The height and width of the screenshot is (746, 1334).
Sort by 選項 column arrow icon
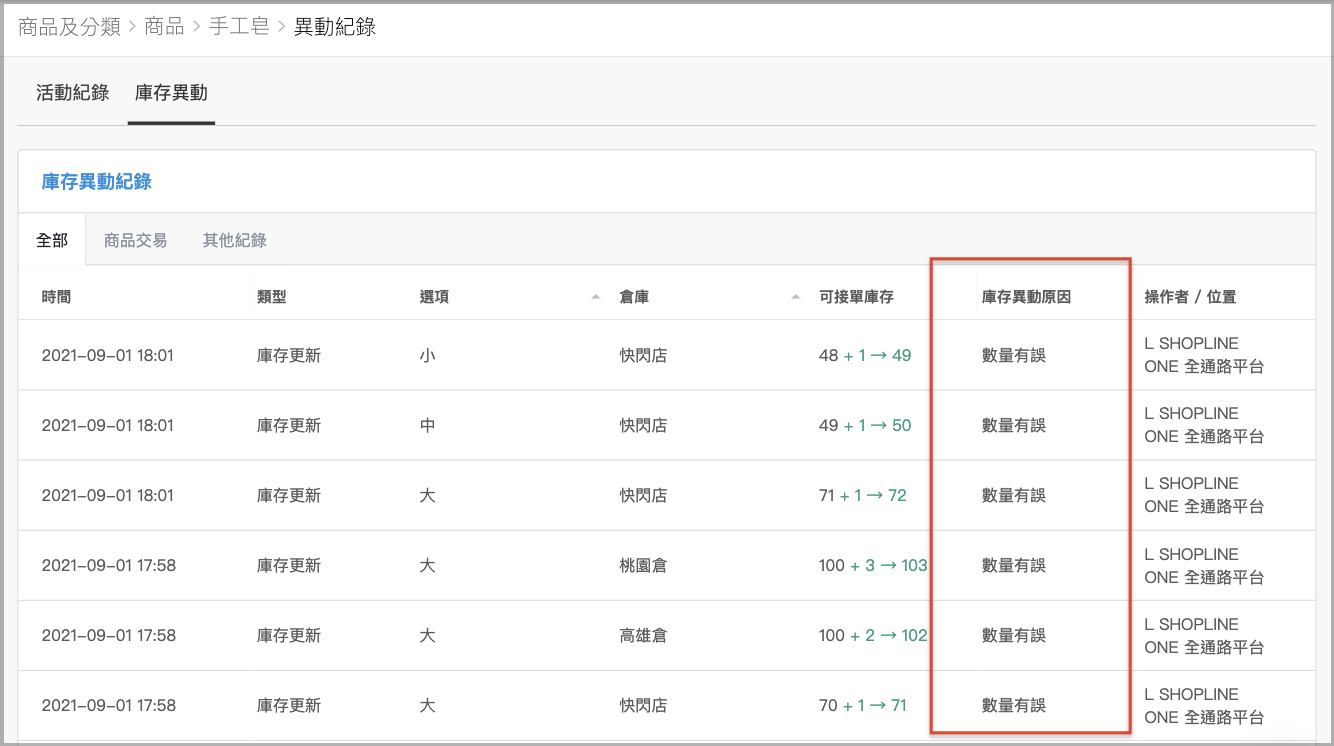coord(595,297)
